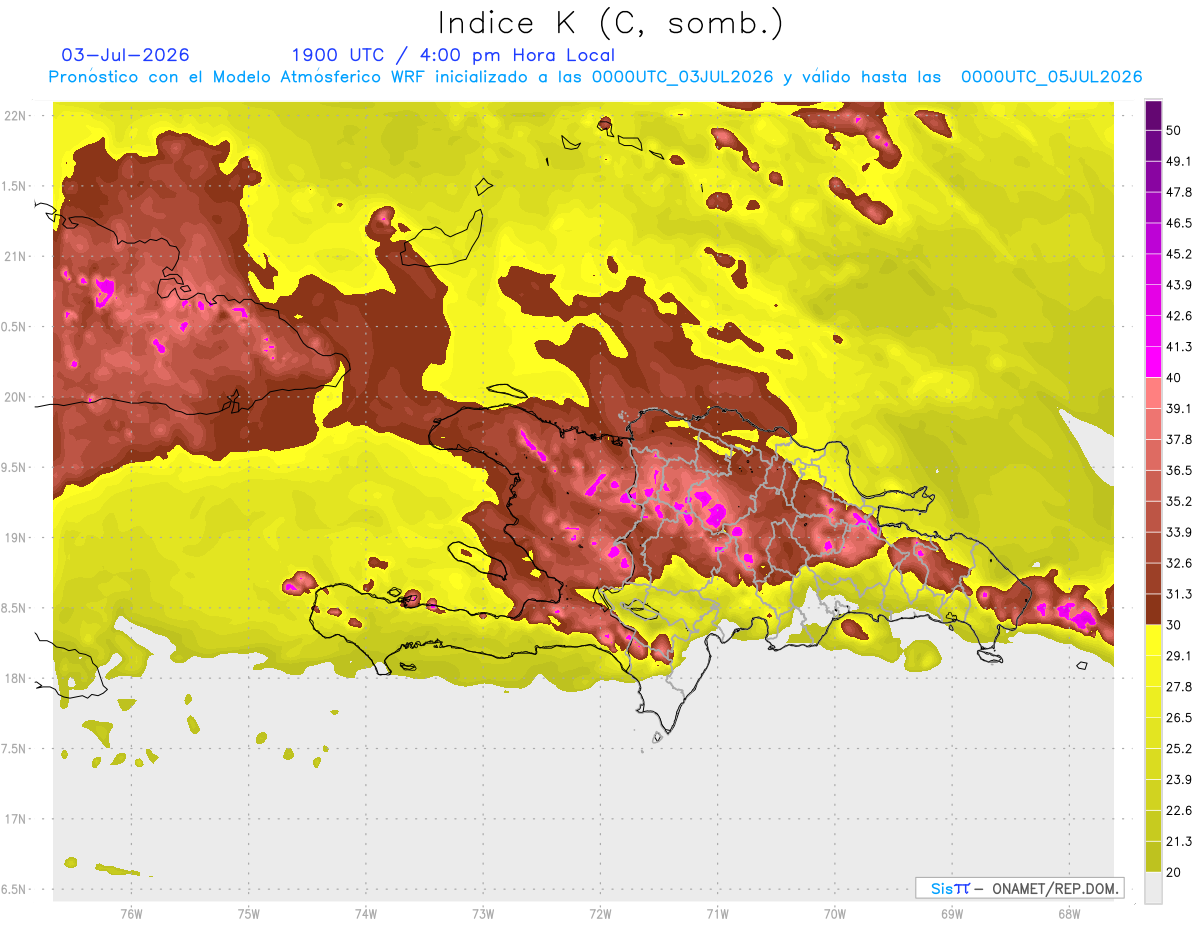Click the latitude axis label '19N'

click(15, 538)
